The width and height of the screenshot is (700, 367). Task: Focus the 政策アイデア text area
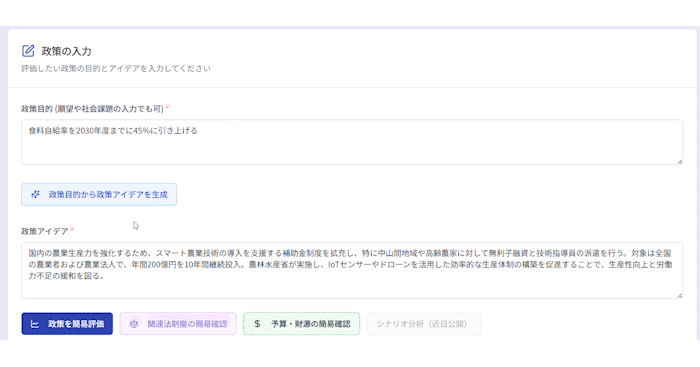(352, 270)
